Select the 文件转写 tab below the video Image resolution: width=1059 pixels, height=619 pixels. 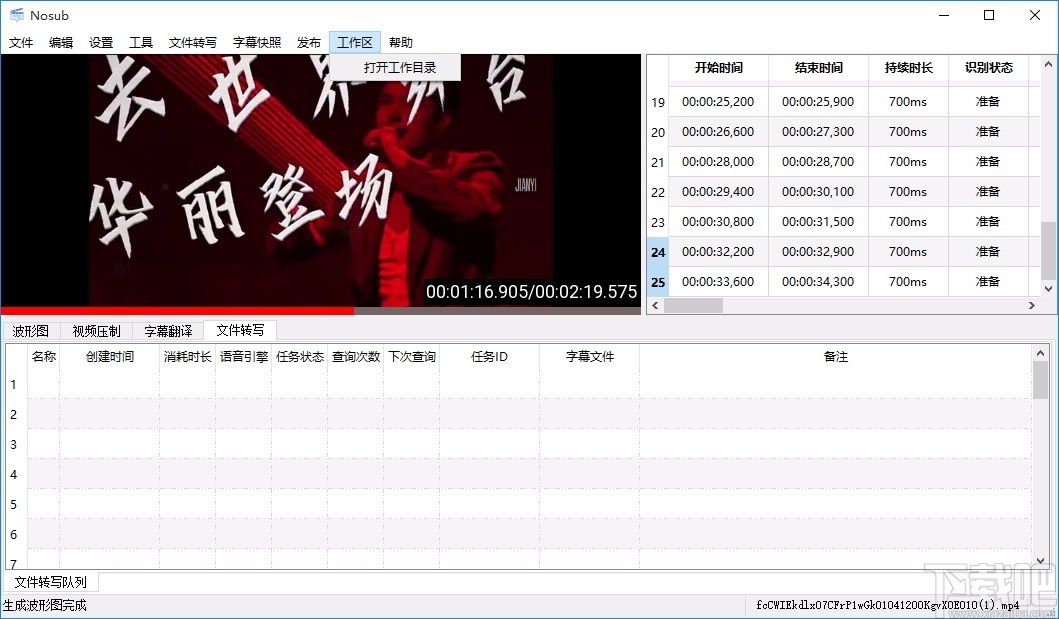[x=240, y=330]
